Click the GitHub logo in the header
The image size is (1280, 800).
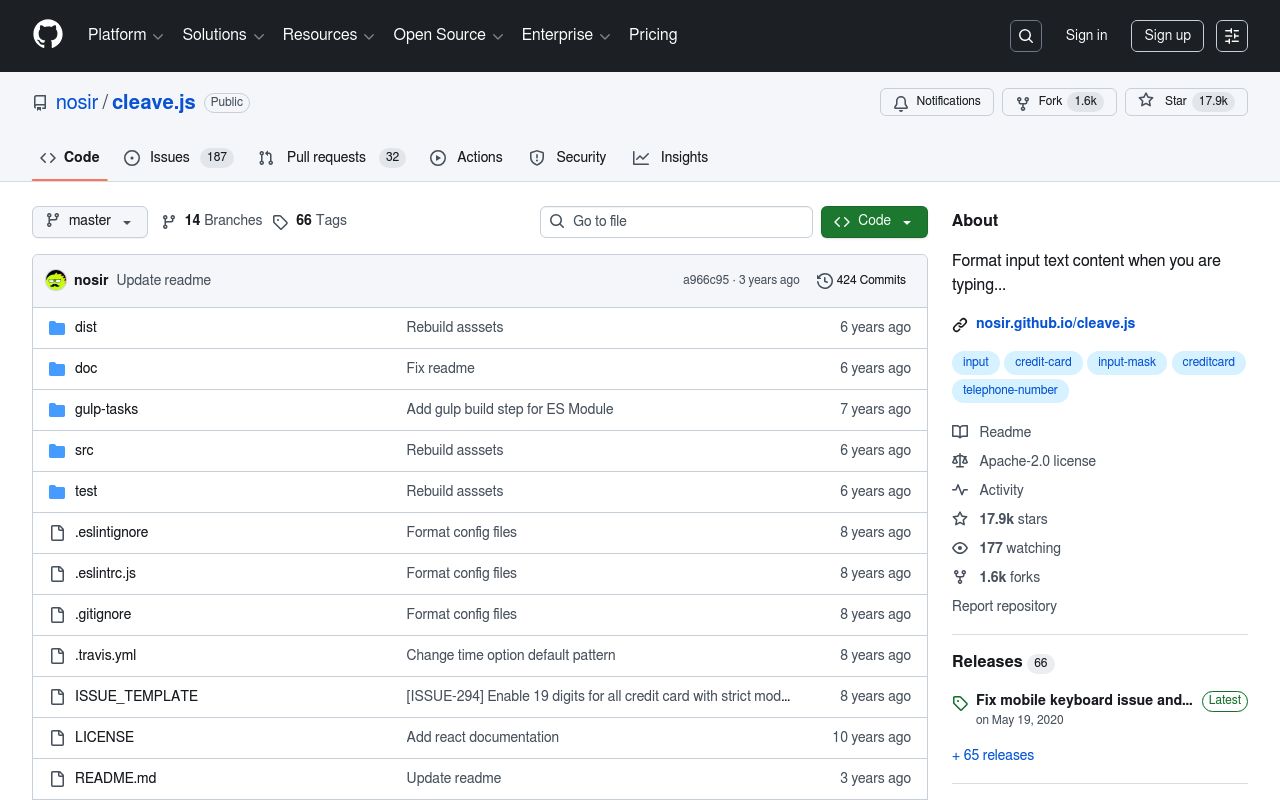pos(47,34)
